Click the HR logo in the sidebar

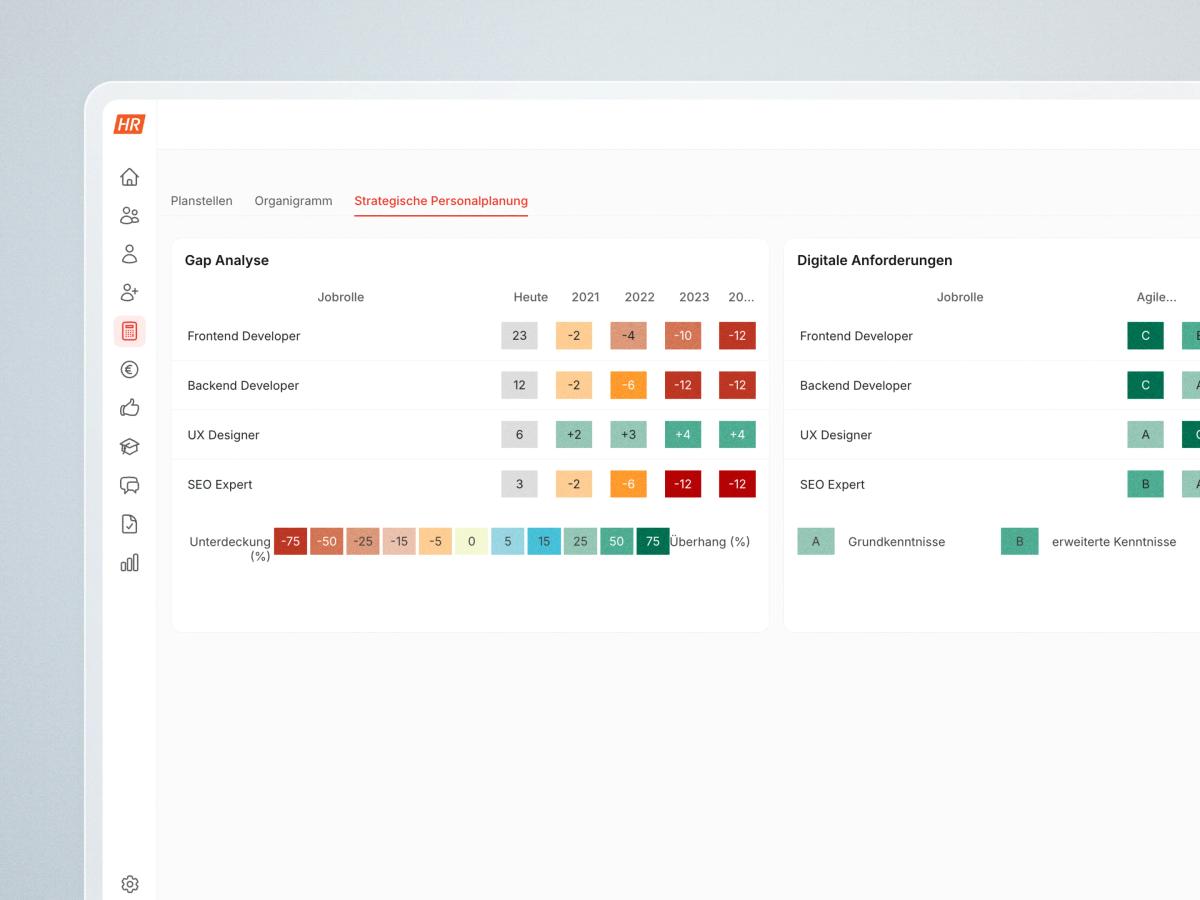point(129,124)
